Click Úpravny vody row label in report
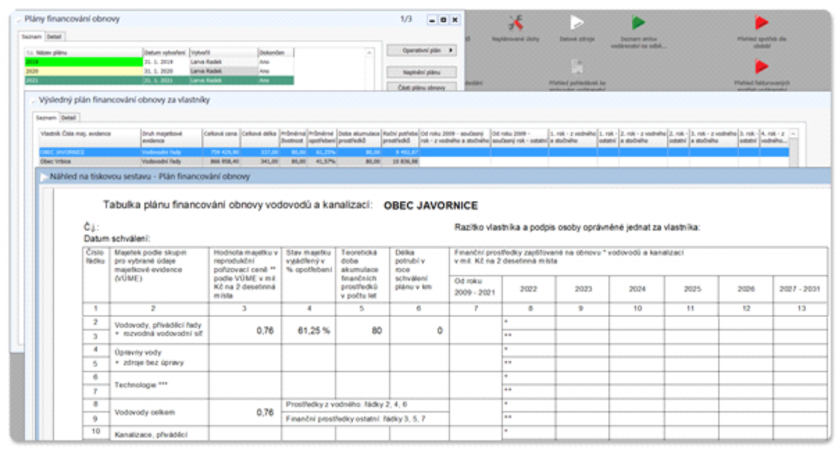Viewport: 840px width, 450px height. [138, 352]
